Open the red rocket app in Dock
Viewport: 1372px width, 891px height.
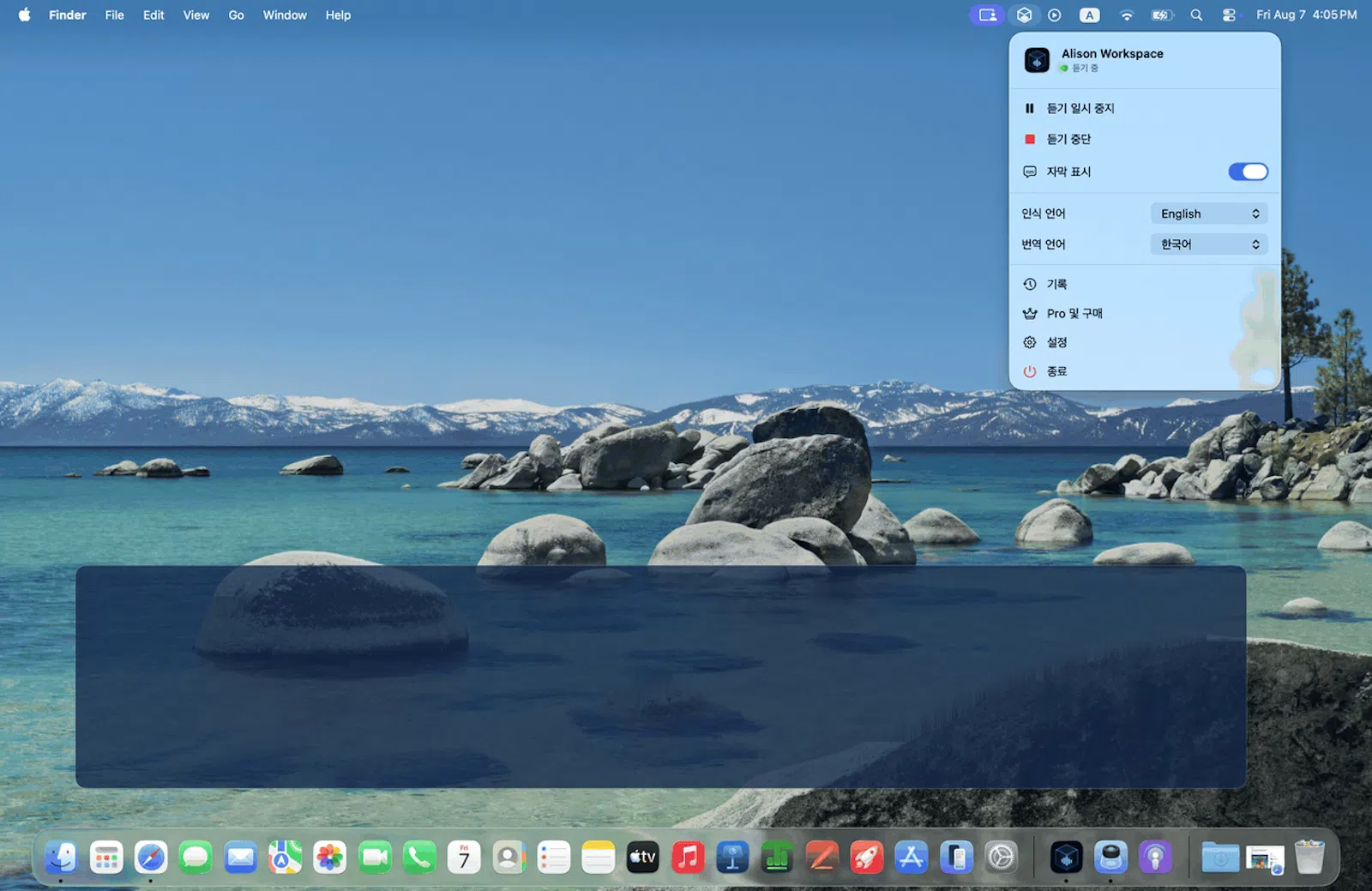tap(866, 857)
